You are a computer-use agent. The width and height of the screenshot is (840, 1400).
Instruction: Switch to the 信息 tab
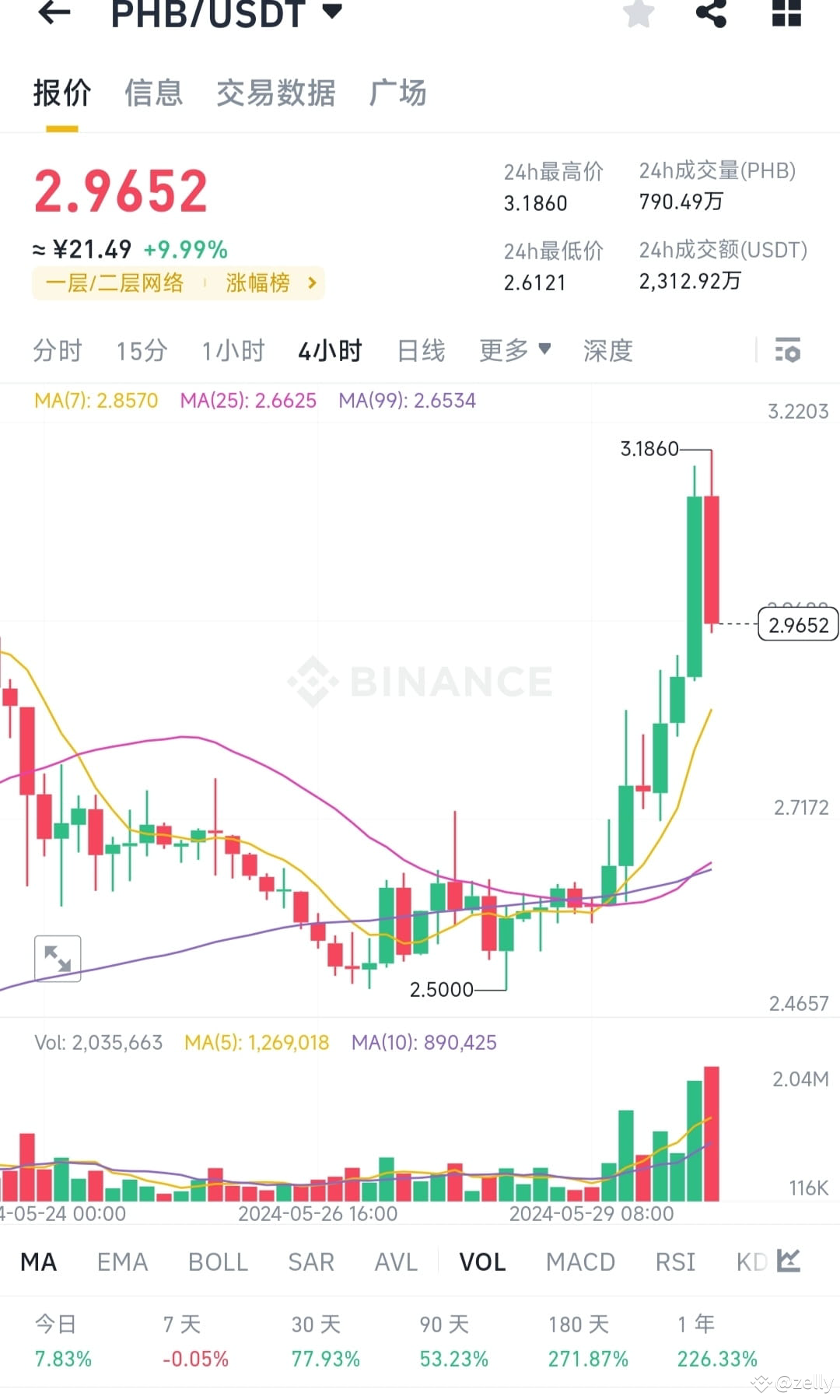[x=153, y=92]
